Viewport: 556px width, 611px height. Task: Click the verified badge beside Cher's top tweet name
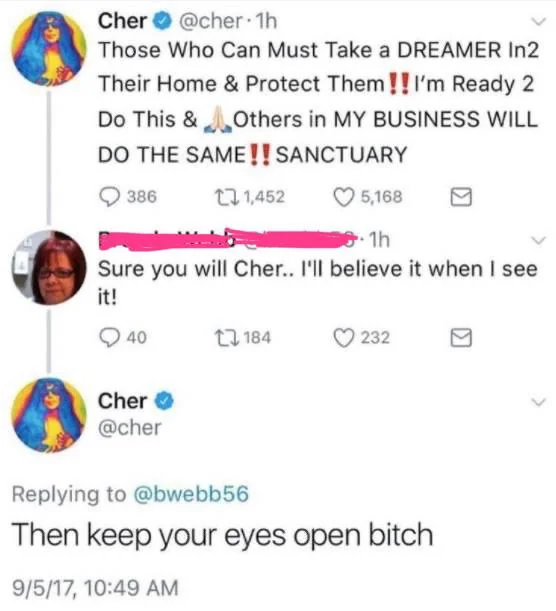[x=163, y=21]
